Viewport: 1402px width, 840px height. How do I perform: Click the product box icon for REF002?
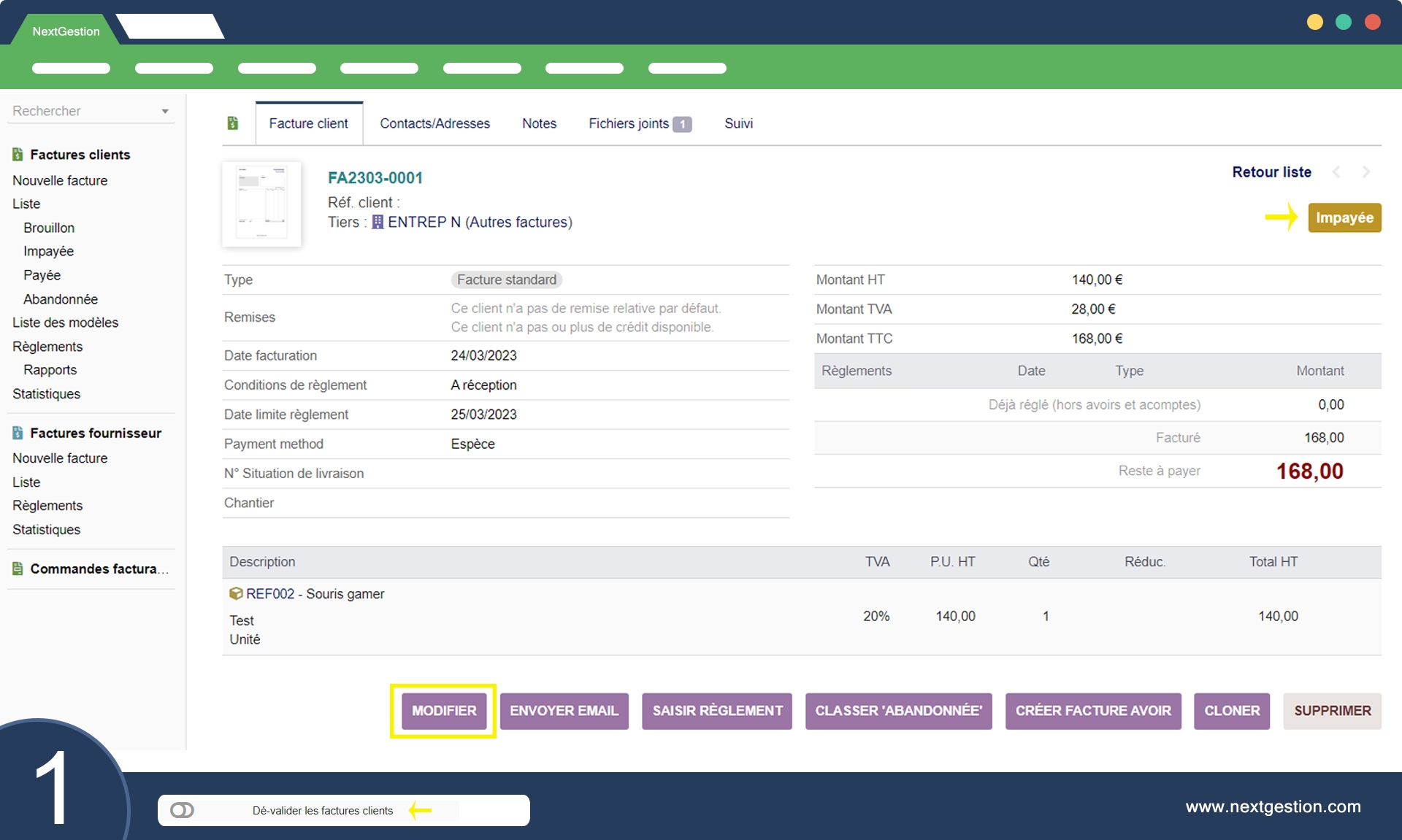[236, 593]
